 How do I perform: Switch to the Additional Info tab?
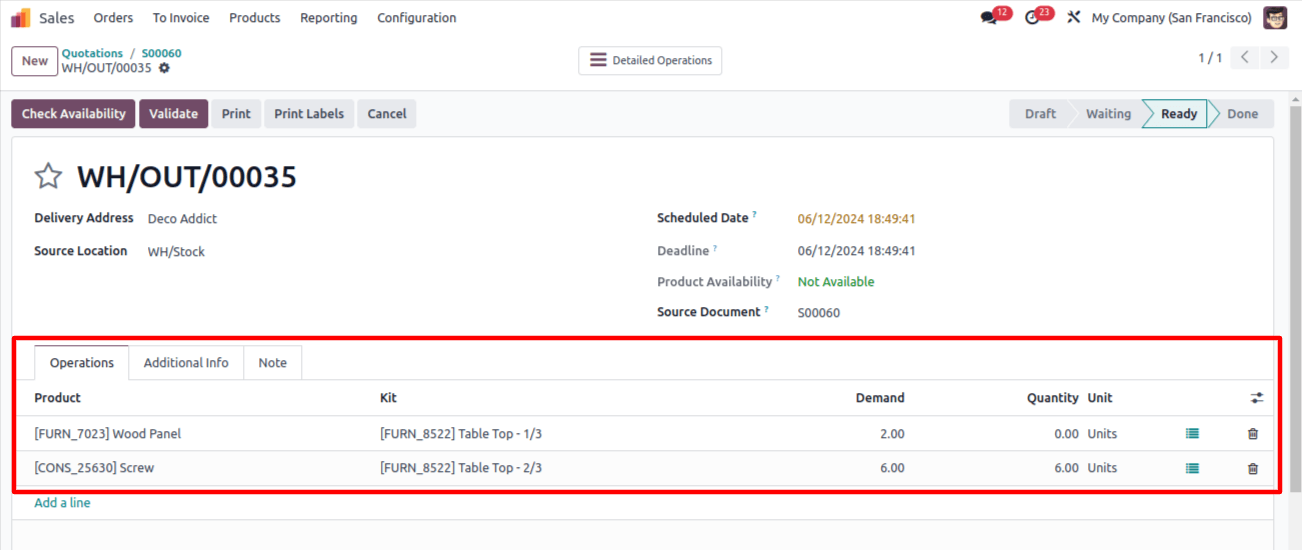coord(186,363)
